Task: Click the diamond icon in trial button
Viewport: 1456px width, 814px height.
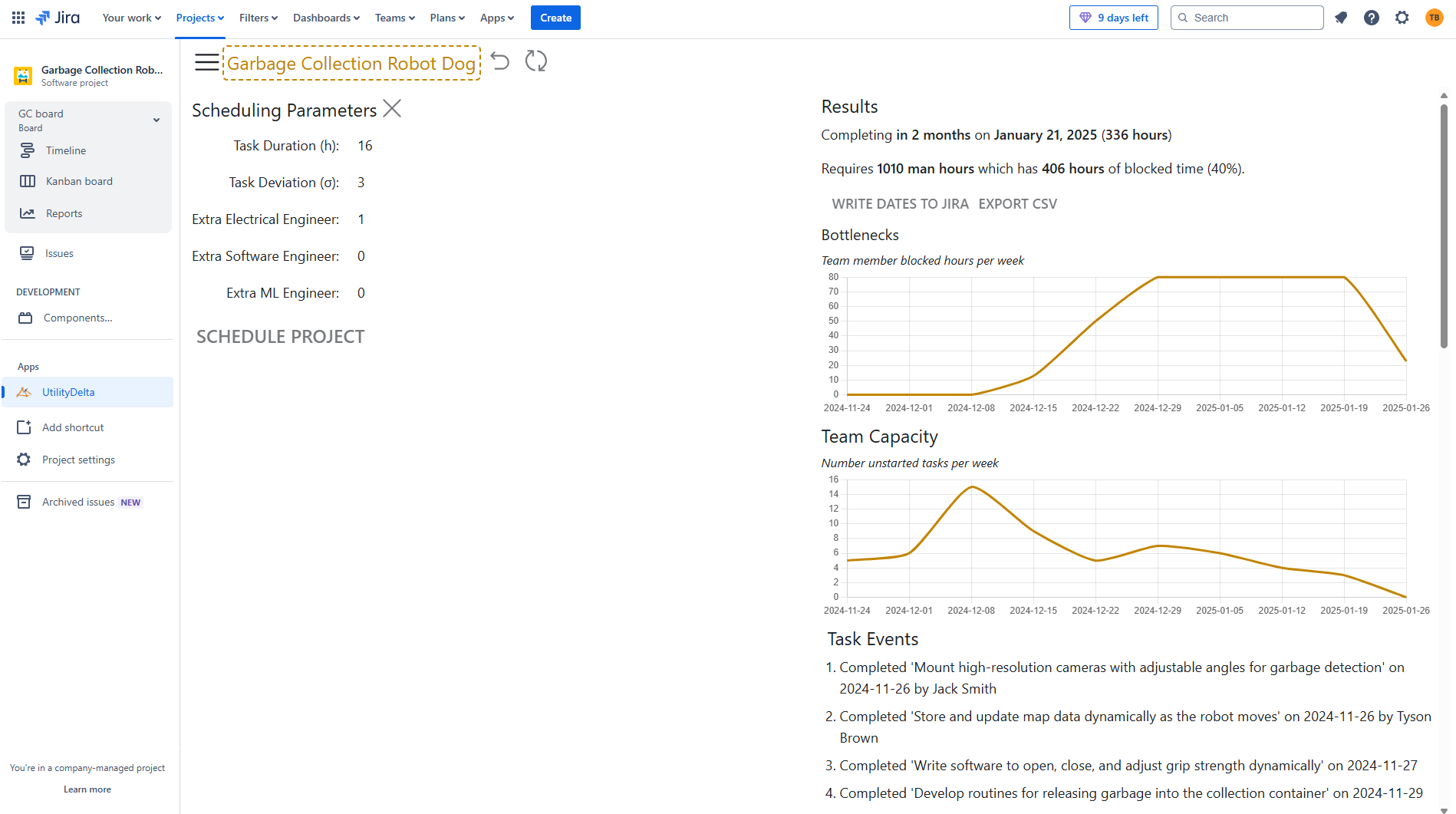Action: pyautogui.click(x=1085, y=18)
